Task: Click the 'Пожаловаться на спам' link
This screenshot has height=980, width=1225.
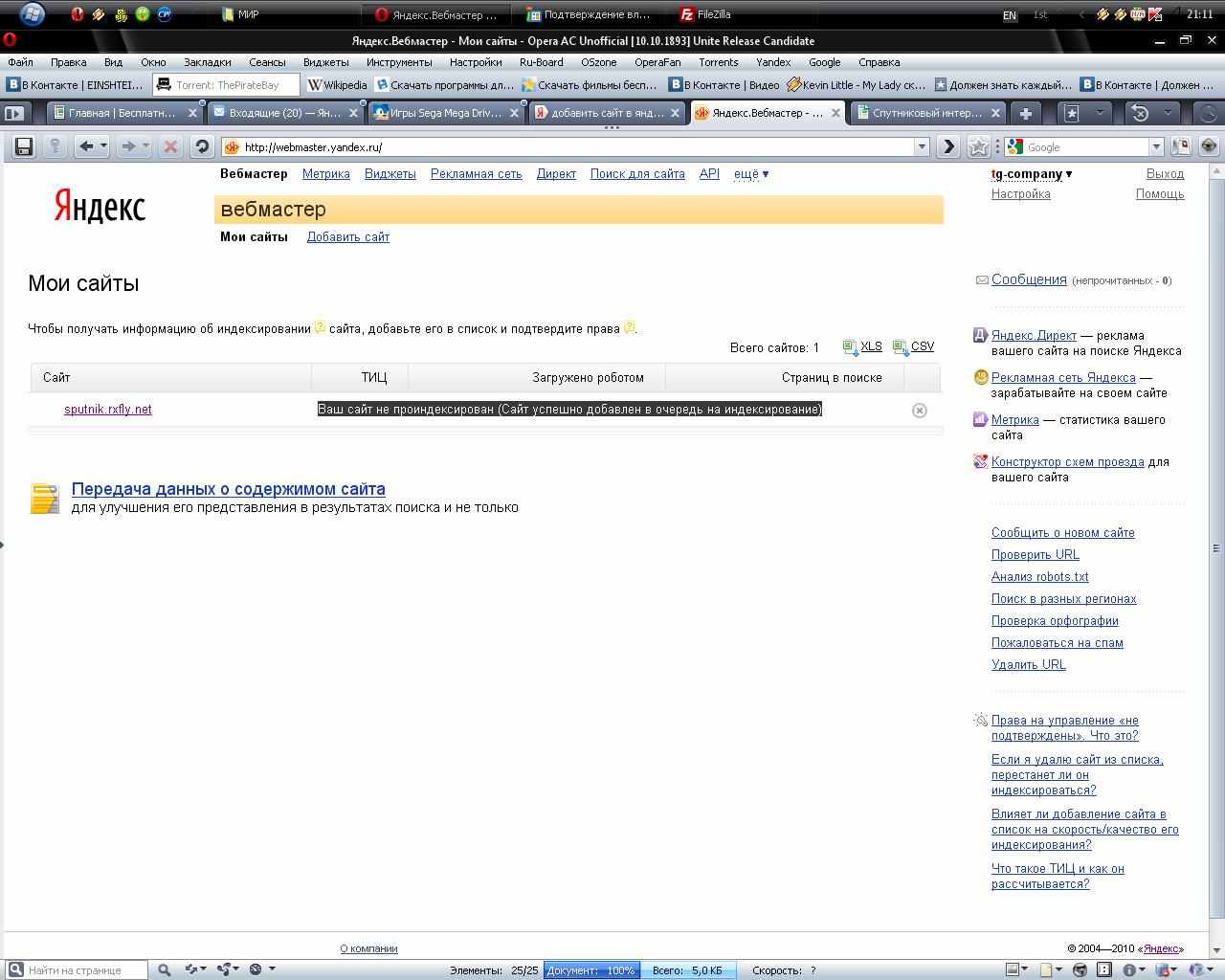Action: click(1058, 643)
